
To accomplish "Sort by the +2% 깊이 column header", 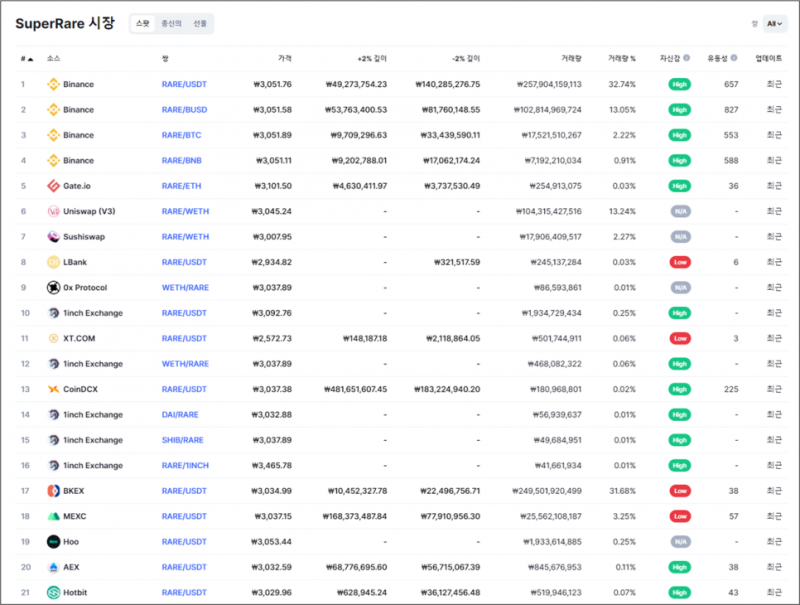I will click(x=372, y=59).
